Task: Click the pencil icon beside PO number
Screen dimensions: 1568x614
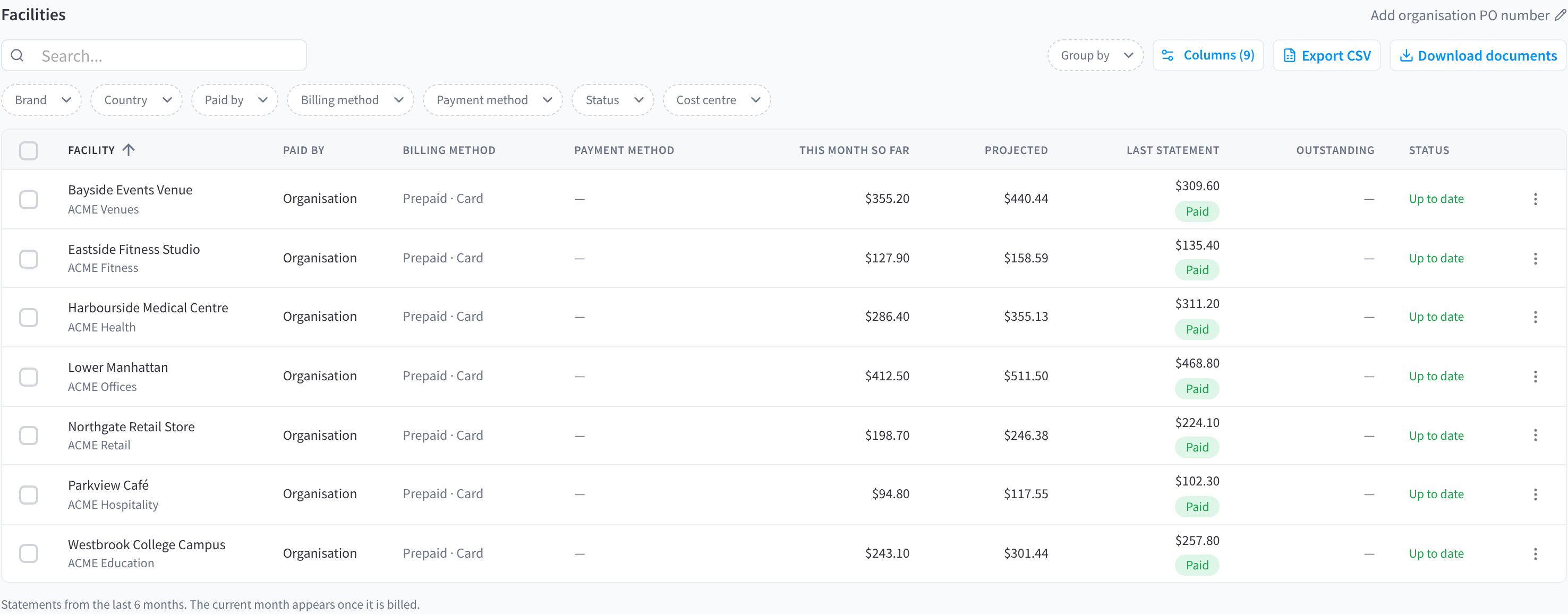Action: [x=1560, y=15]
